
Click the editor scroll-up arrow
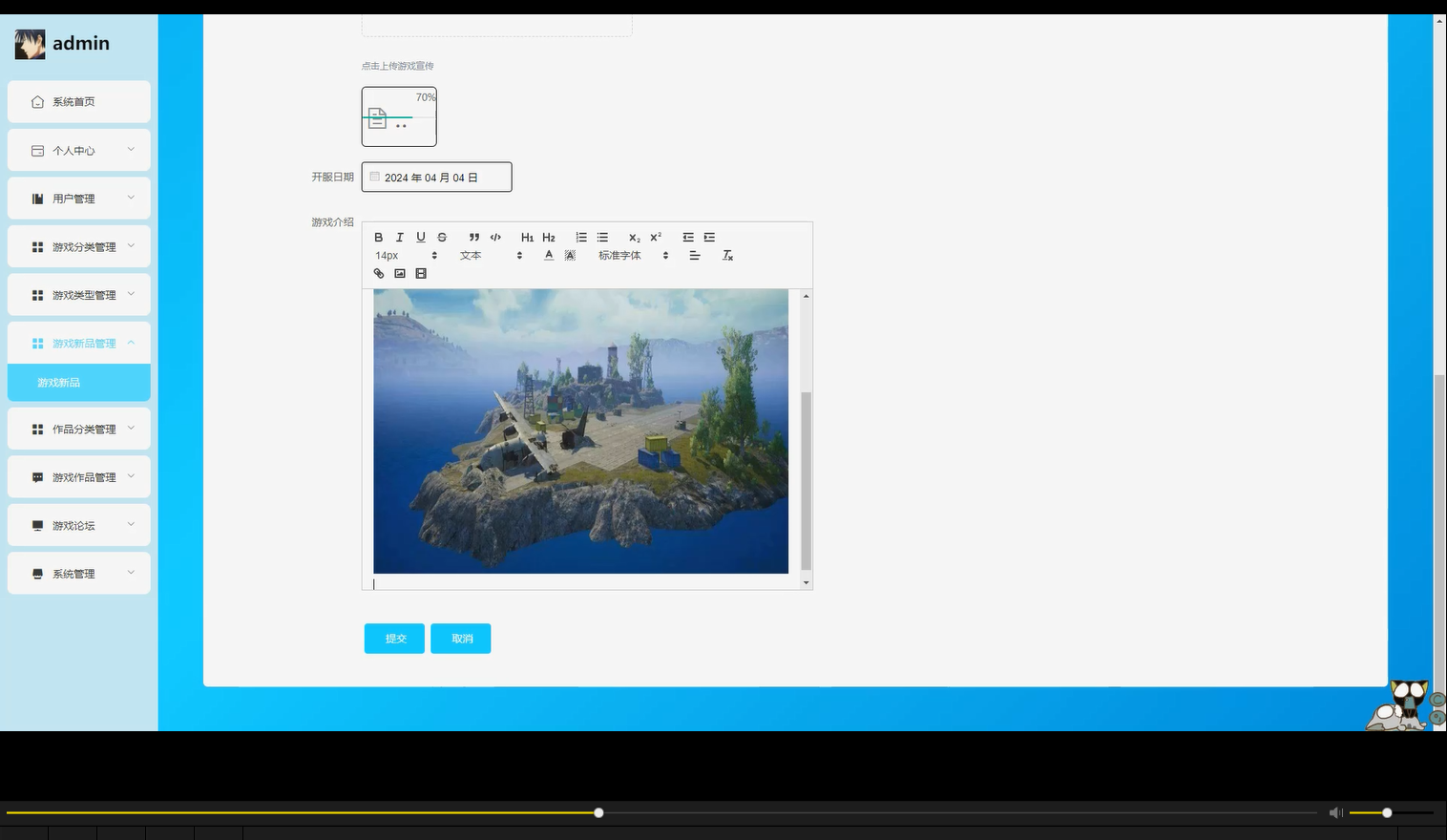click(807, 296)
